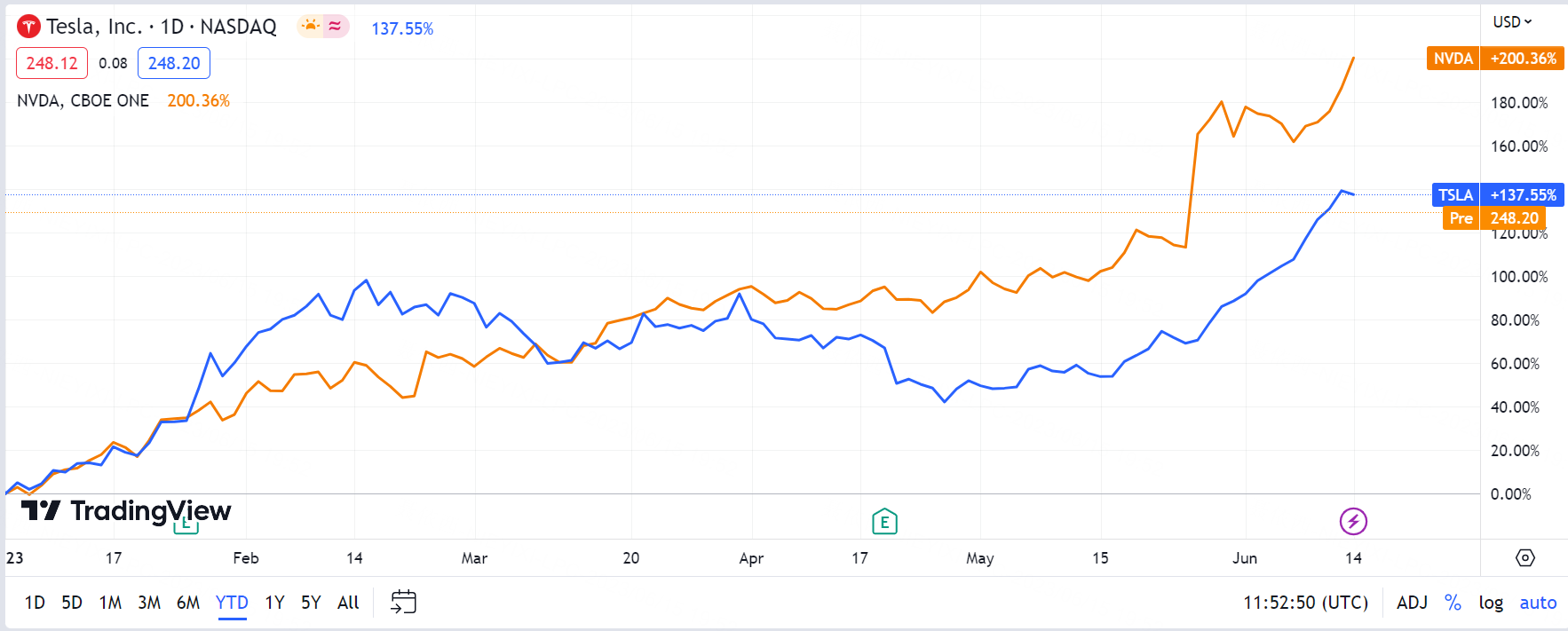This screenshot has height=631, width=1568.
Task: Click the pink approximate-data indicator icon
Action: click(x=336, y=26)
